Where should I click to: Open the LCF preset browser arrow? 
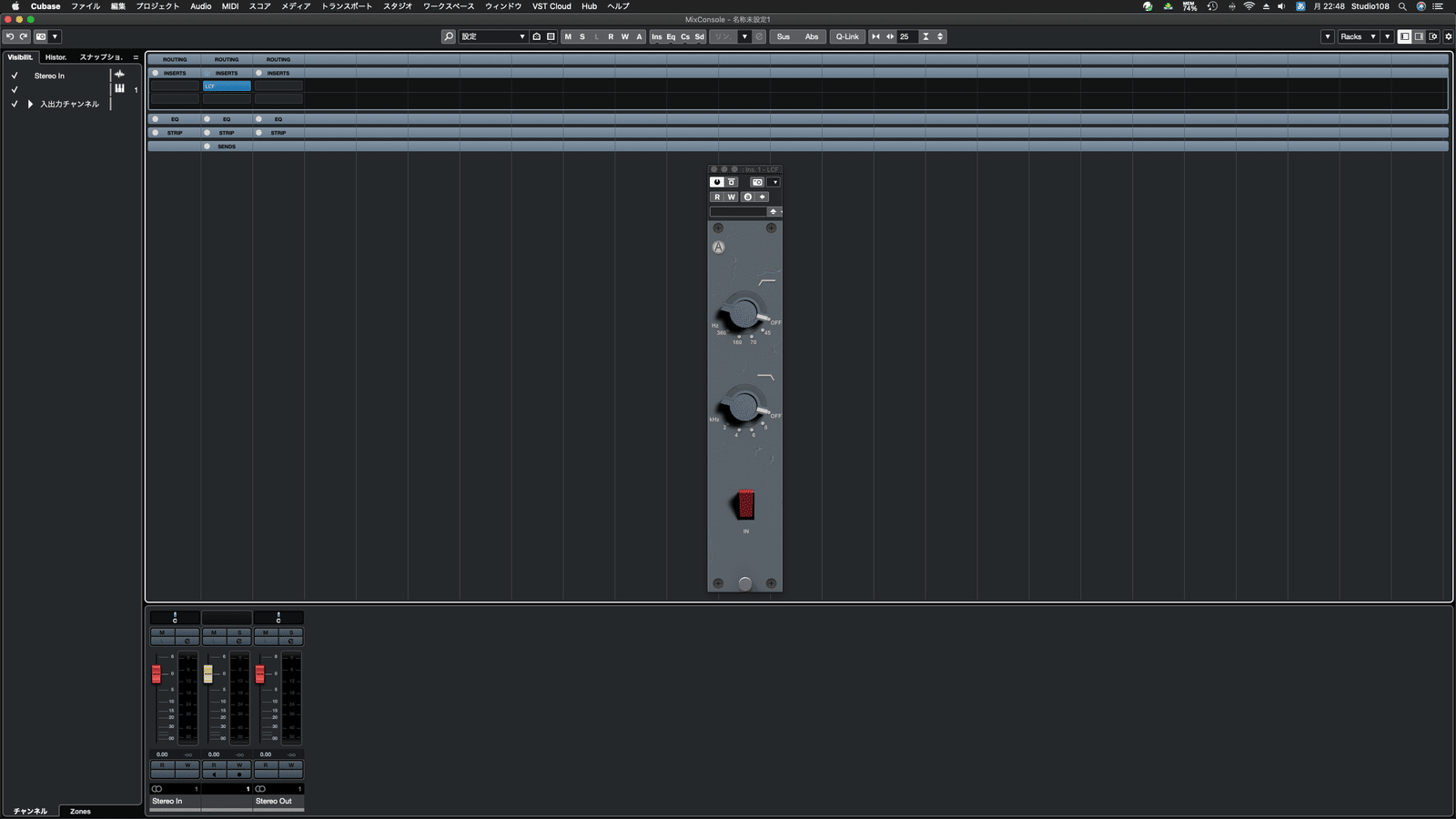tap(773, 211)
